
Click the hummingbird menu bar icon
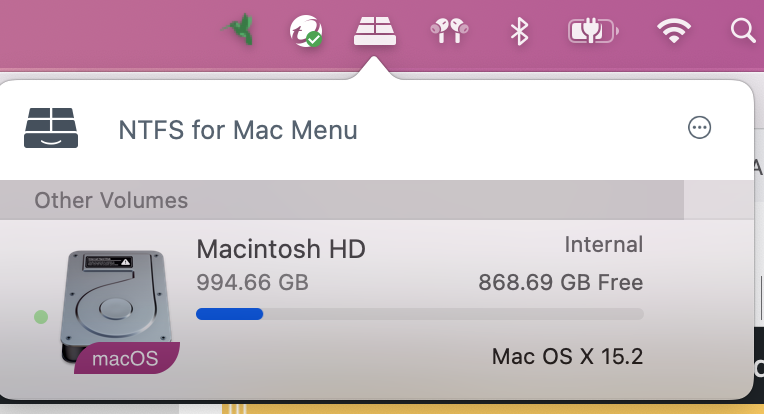tap(240, 31)
